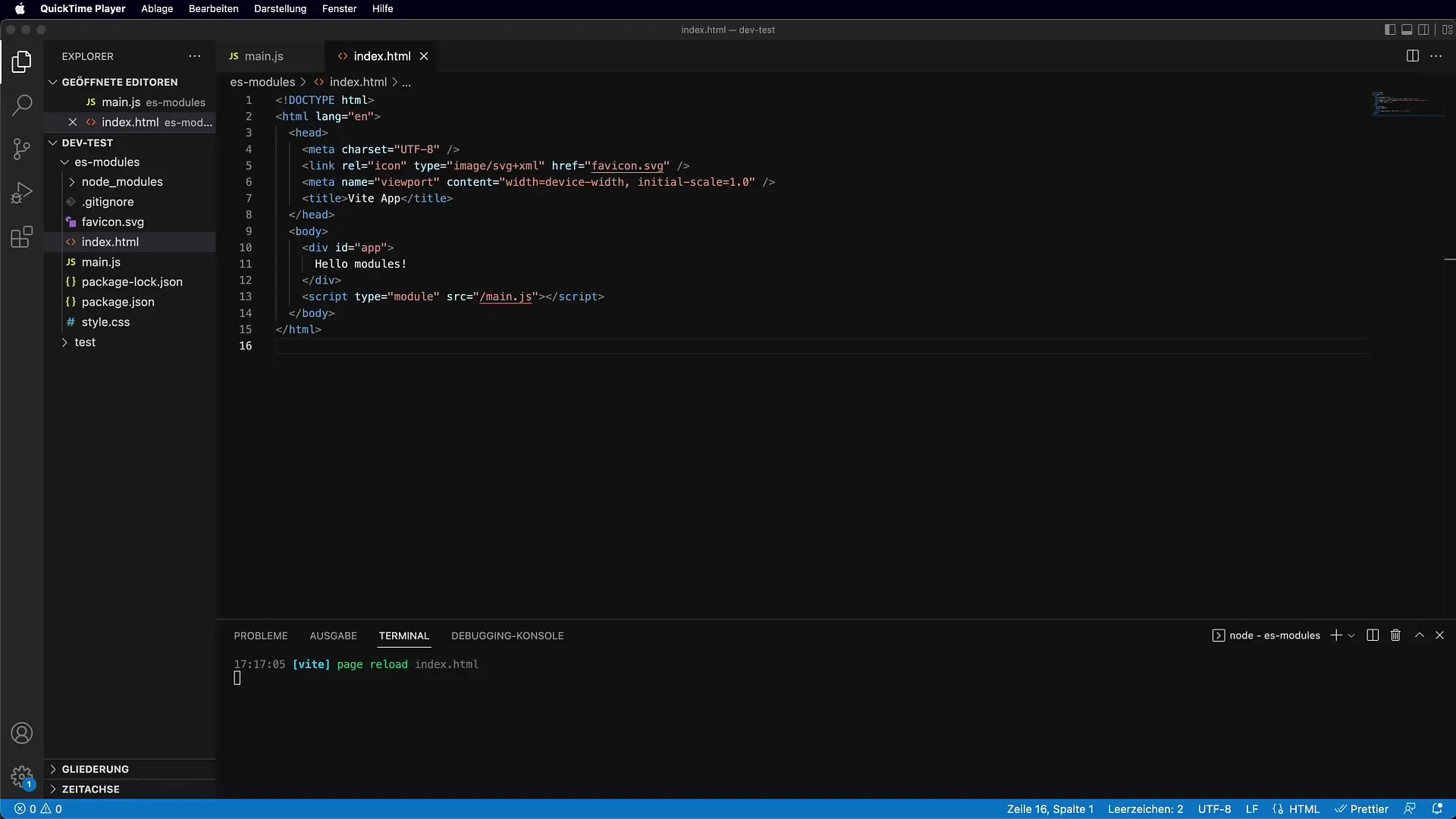Change end of line sequence LF

pos(1252,809)
